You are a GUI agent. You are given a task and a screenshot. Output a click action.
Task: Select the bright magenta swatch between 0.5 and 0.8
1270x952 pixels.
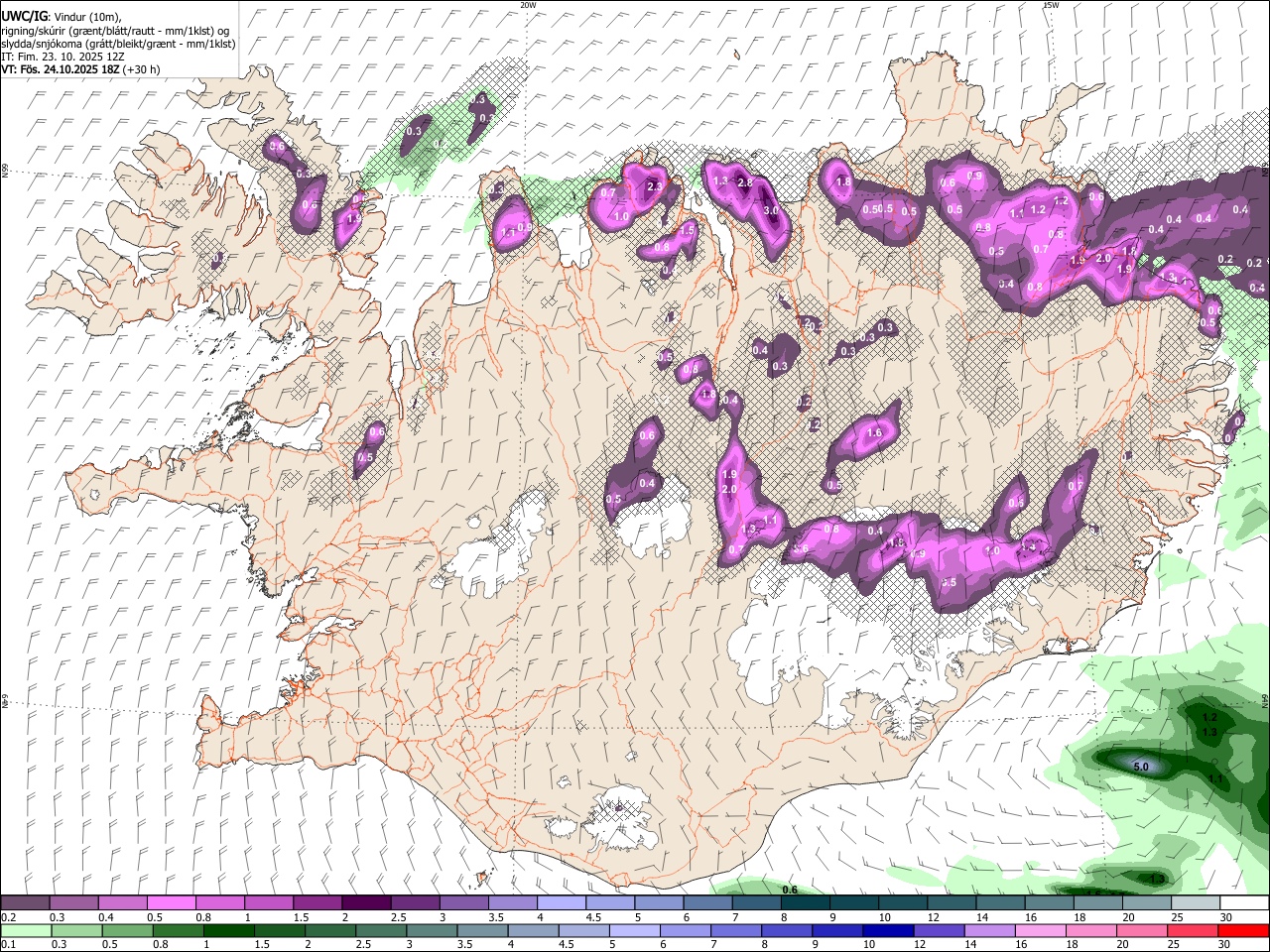pos(171,902)
